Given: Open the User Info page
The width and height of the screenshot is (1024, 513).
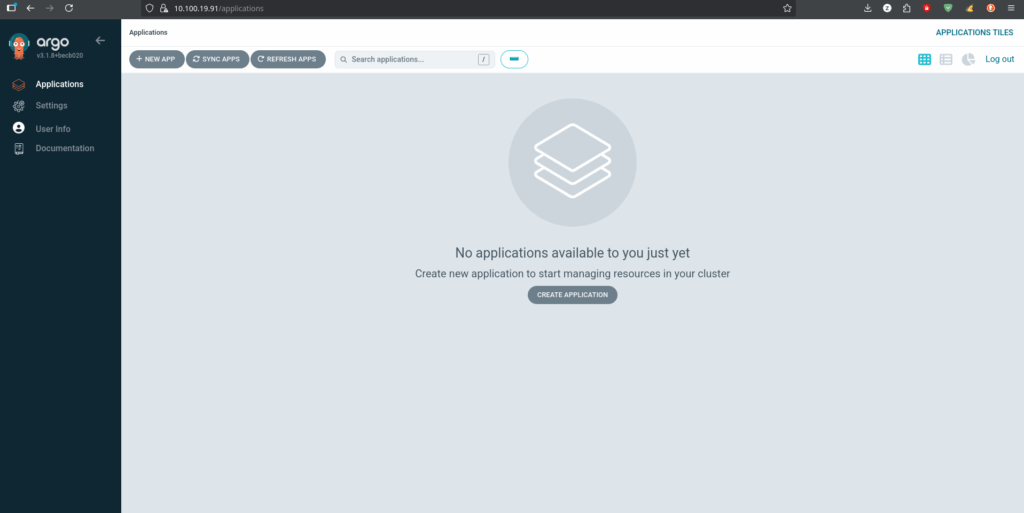Looking at the screenshot, I should click(52, 128).
